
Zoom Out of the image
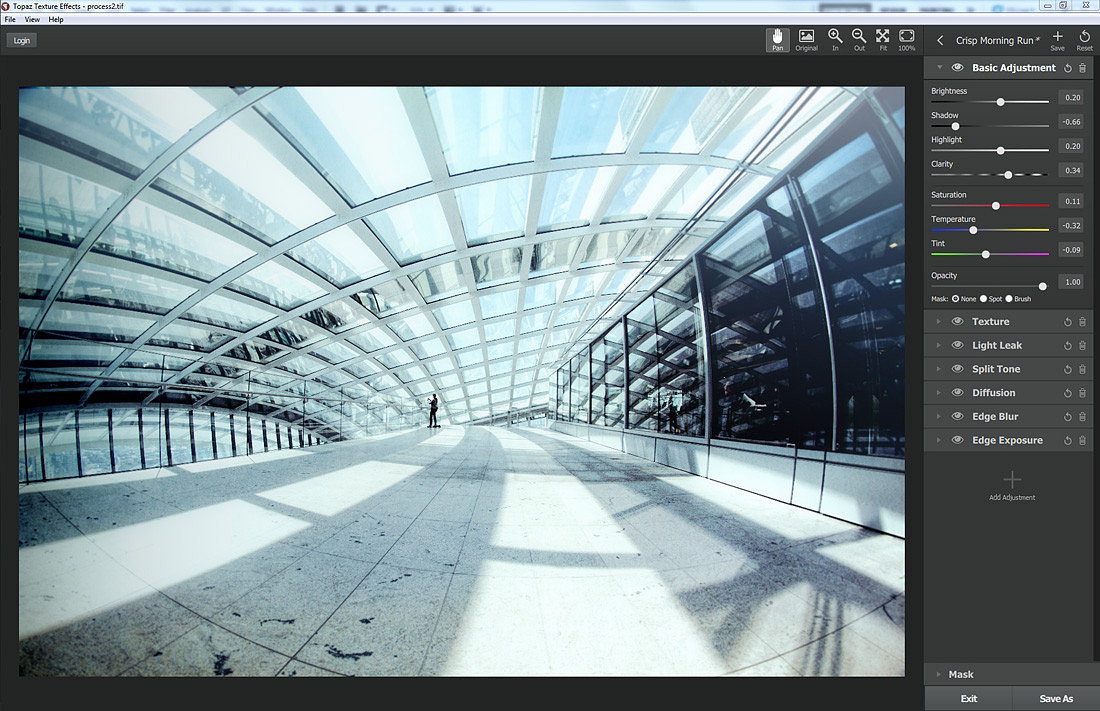(x=859, y=40)
